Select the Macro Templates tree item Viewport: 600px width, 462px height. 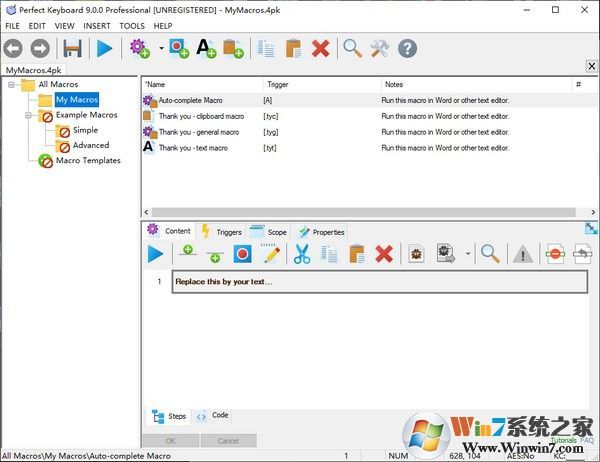coord(87,160)
